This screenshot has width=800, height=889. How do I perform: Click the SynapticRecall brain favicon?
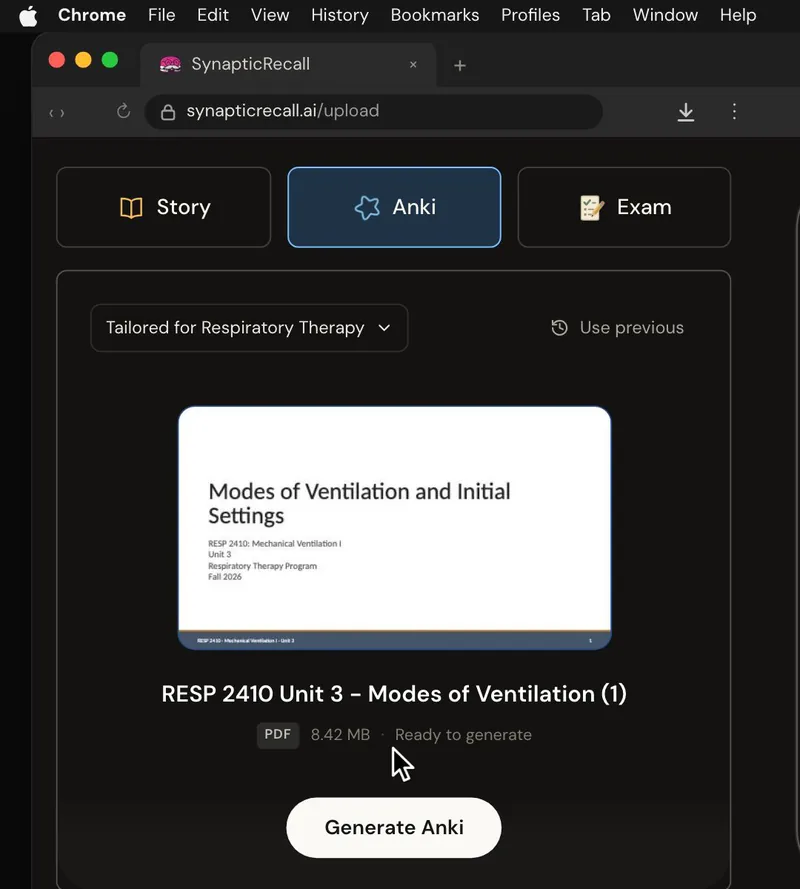[x=170, y=64]
